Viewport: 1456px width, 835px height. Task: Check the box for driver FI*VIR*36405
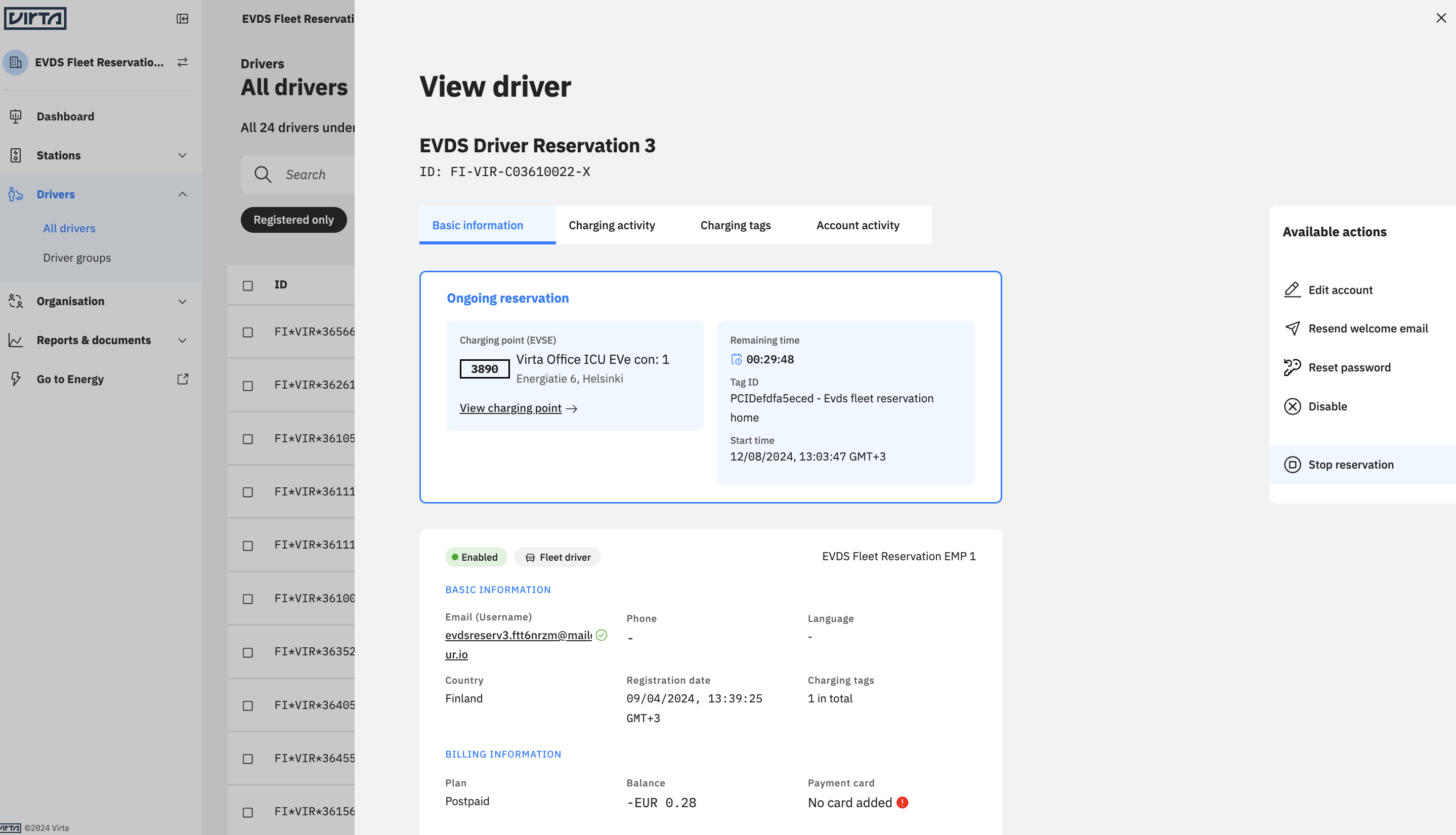click(247, 705)
